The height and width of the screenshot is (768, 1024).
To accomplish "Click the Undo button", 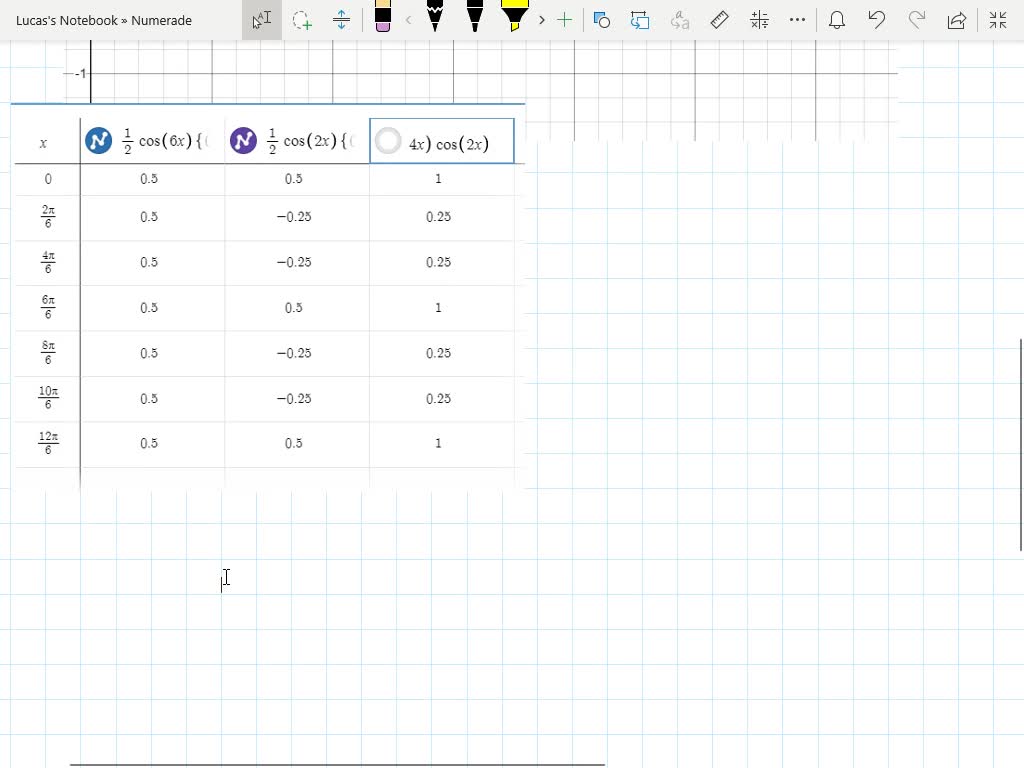I will pos(877,20).
